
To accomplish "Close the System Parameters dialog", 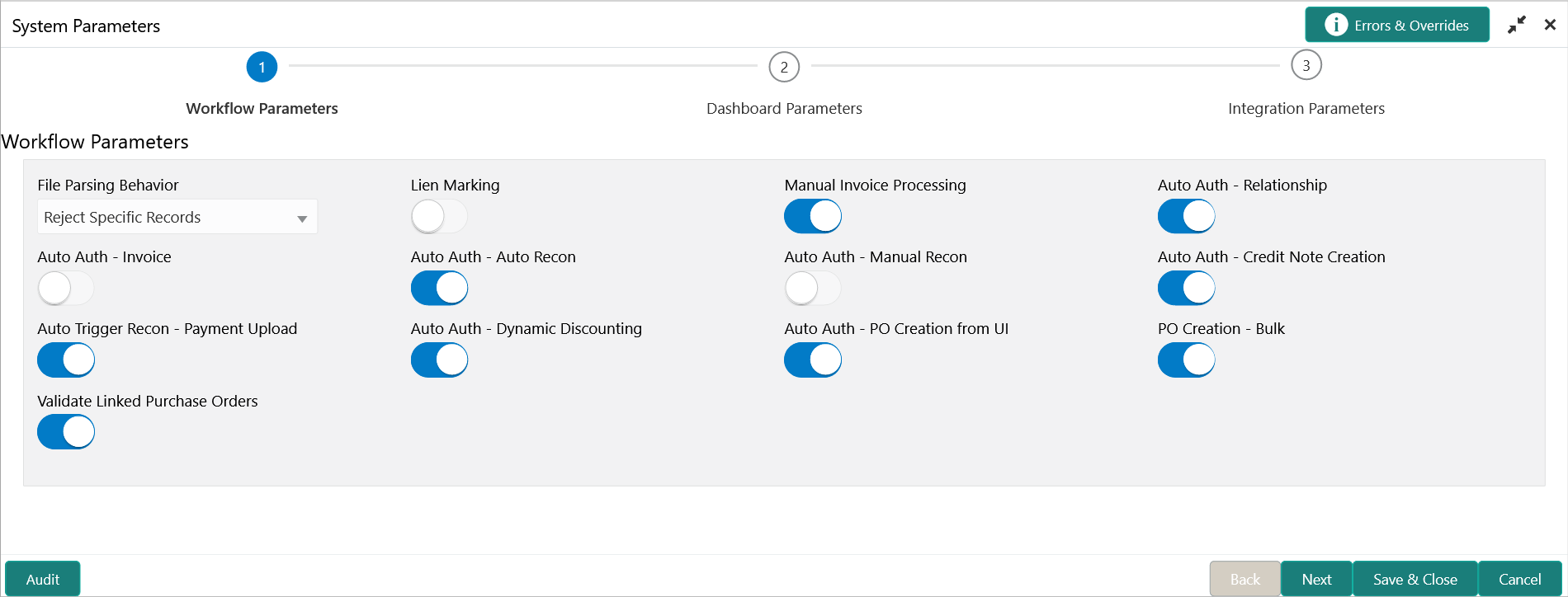I will coord(1550,25).
